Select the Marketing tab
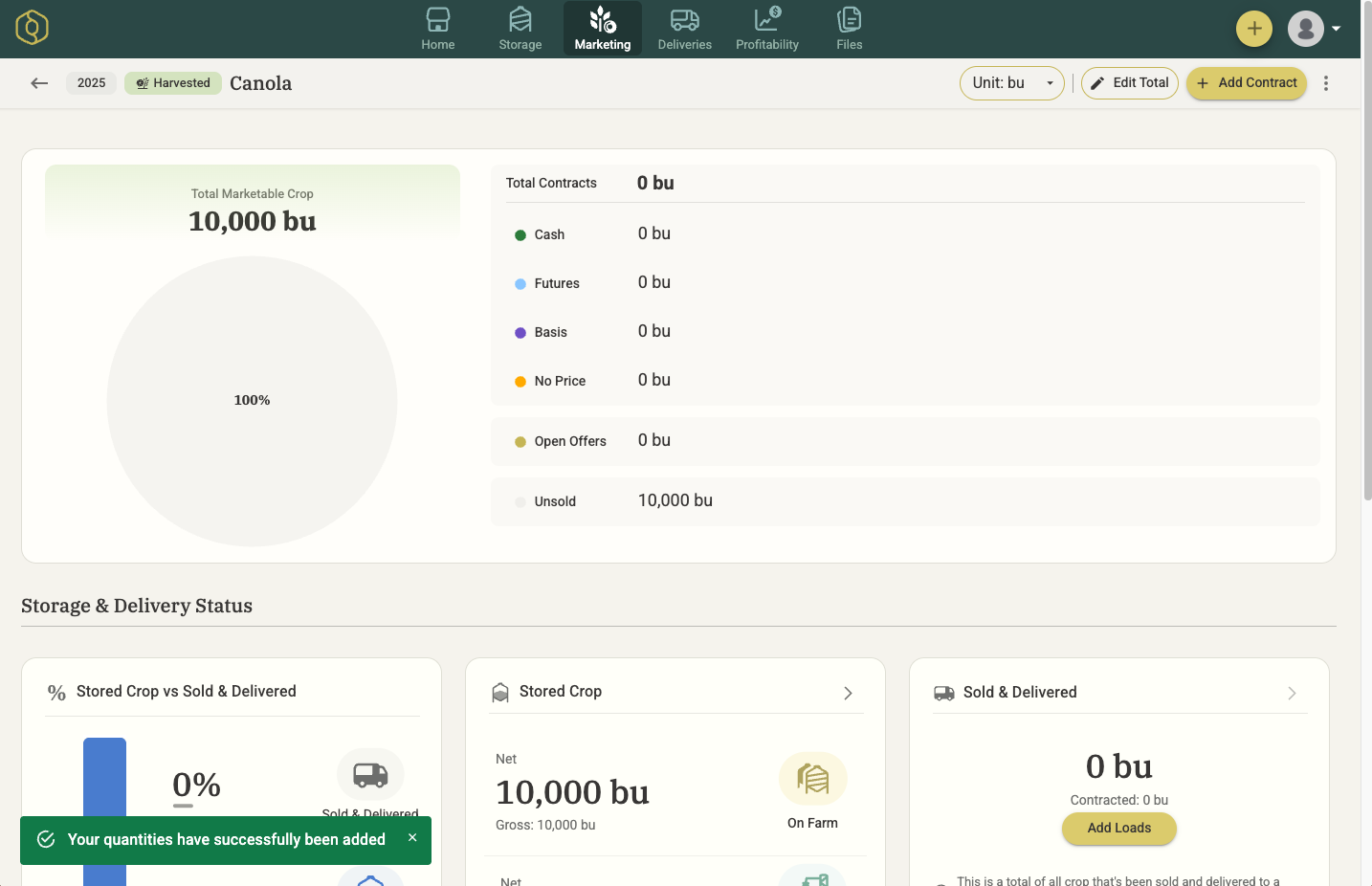Image resolution: width=1372 pixels, height=886 pixels. (603, 29)
